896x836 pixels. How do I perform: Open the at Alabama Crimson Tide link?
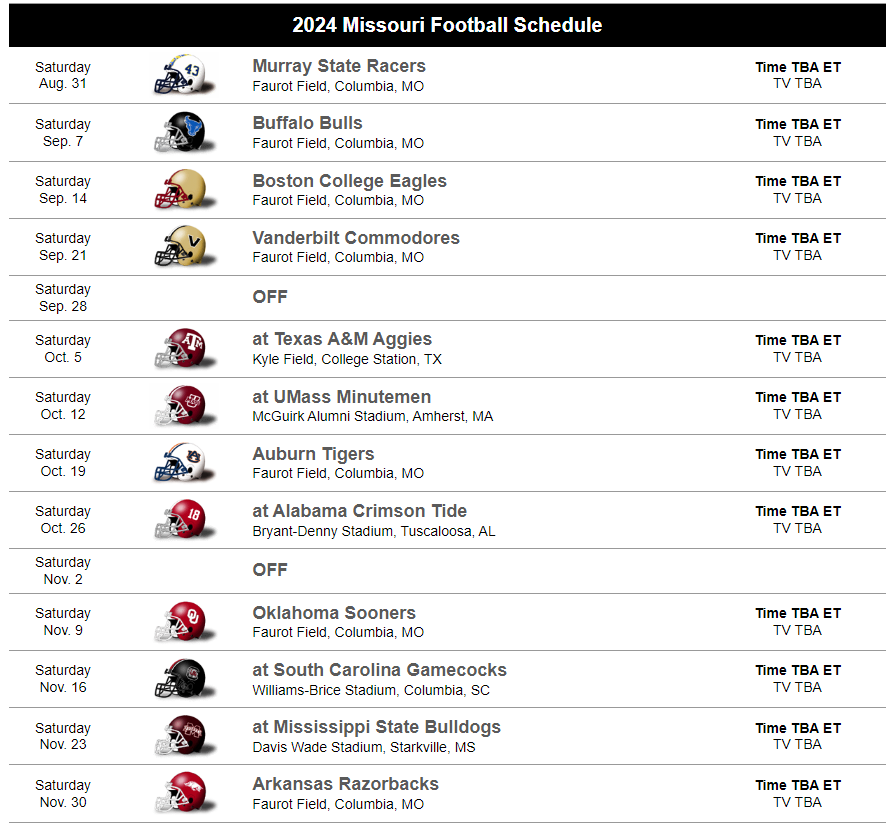coord(359,511)
